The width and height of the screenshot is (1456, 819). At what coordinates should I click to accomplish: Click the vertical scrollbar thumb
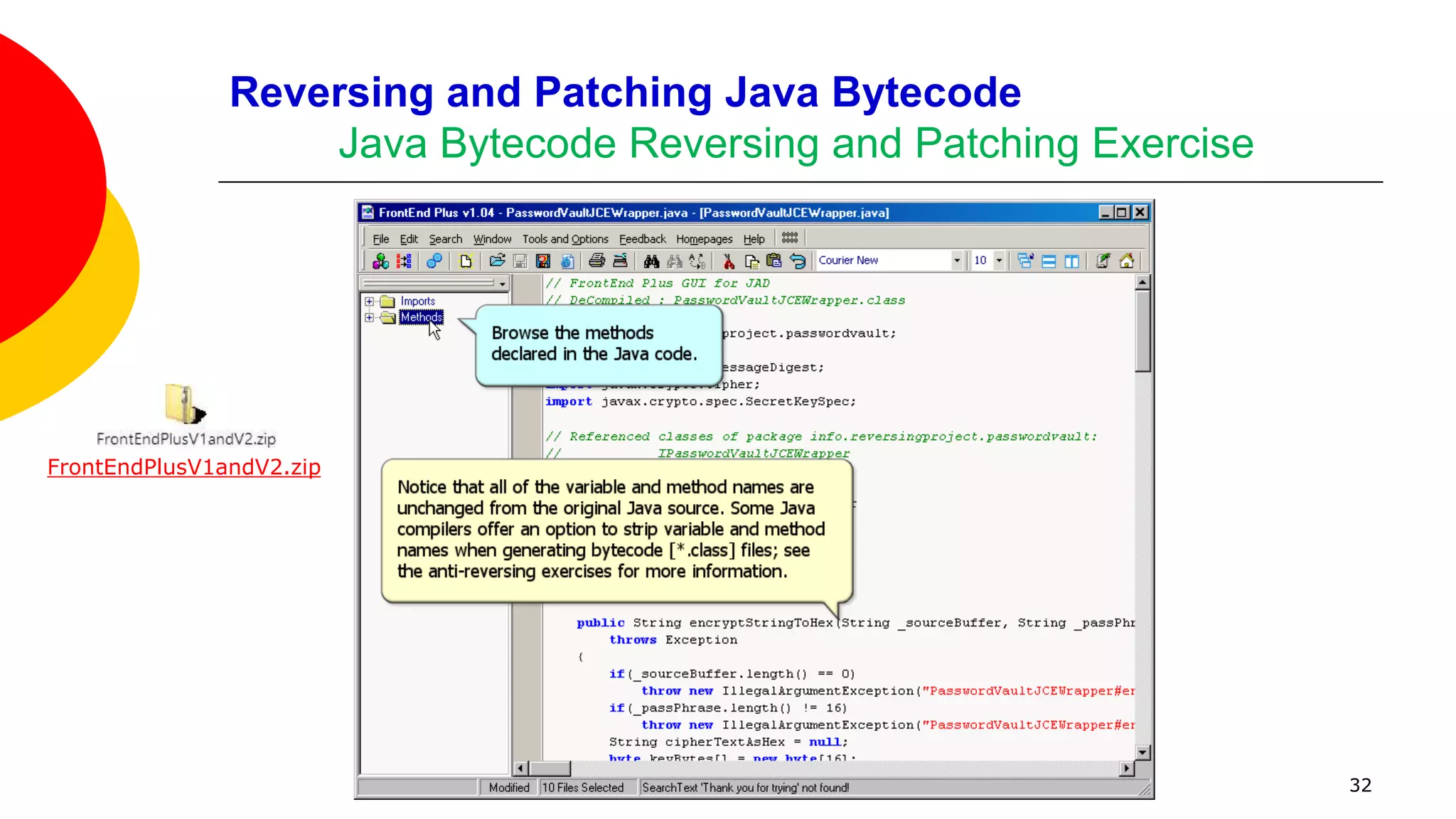tap(1142, 331)
